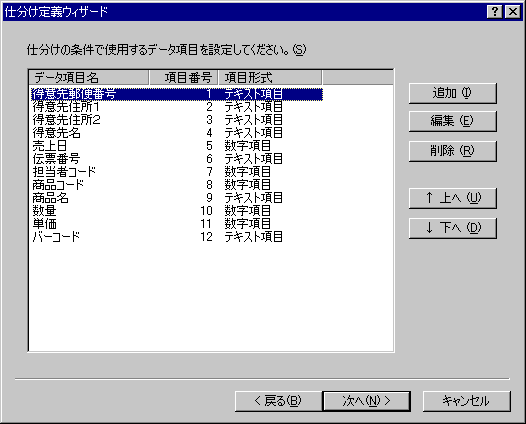The height and width of the screenshot is (424, 526).
Task: Sort by データ項目名 column header
Action: [89, 77]
